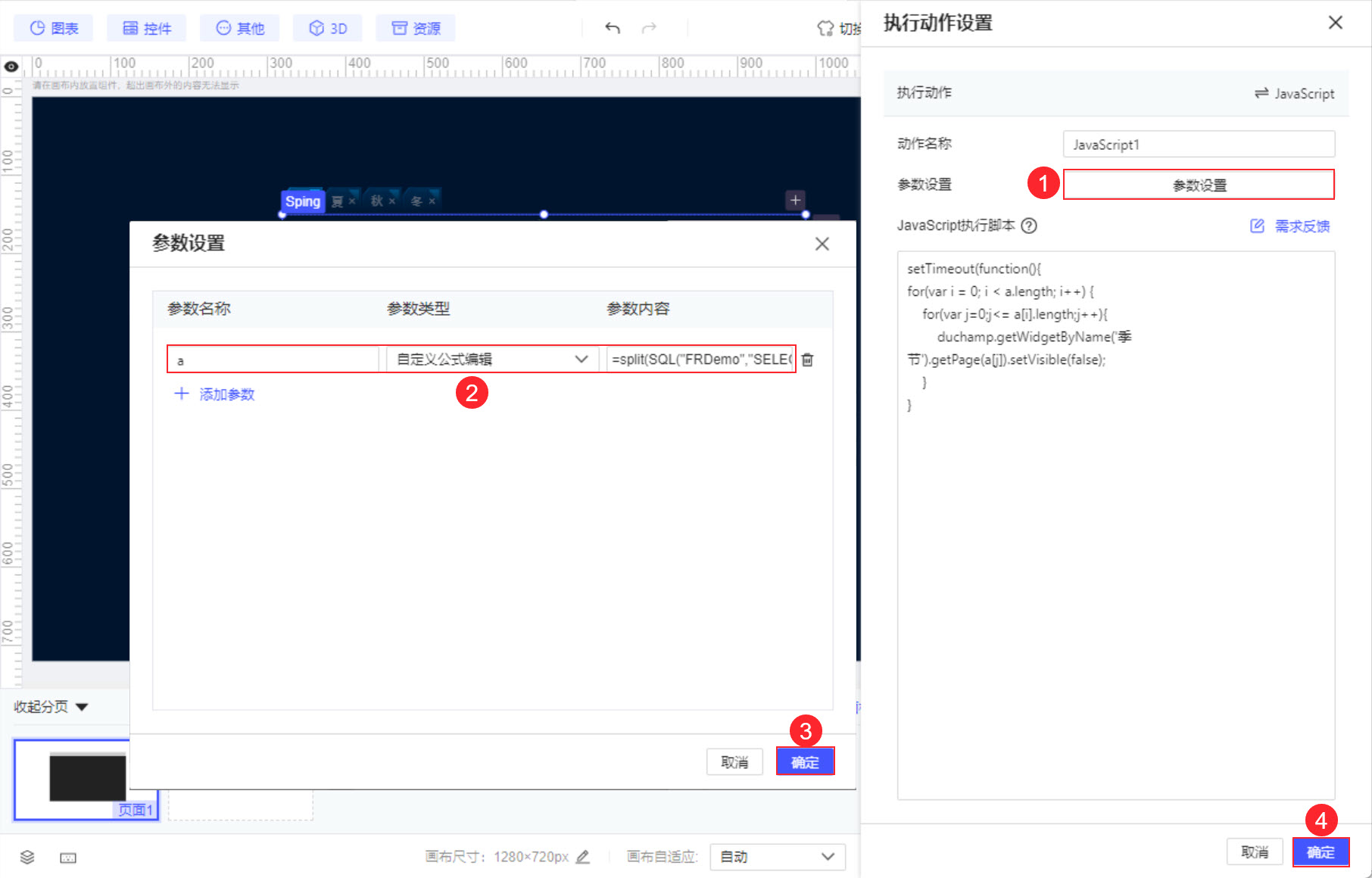The height and width of the screenshot is (878, 1372).
Task: Close the 参数设置 dialog
Action: pyautogui.click(x=822, y=244)
